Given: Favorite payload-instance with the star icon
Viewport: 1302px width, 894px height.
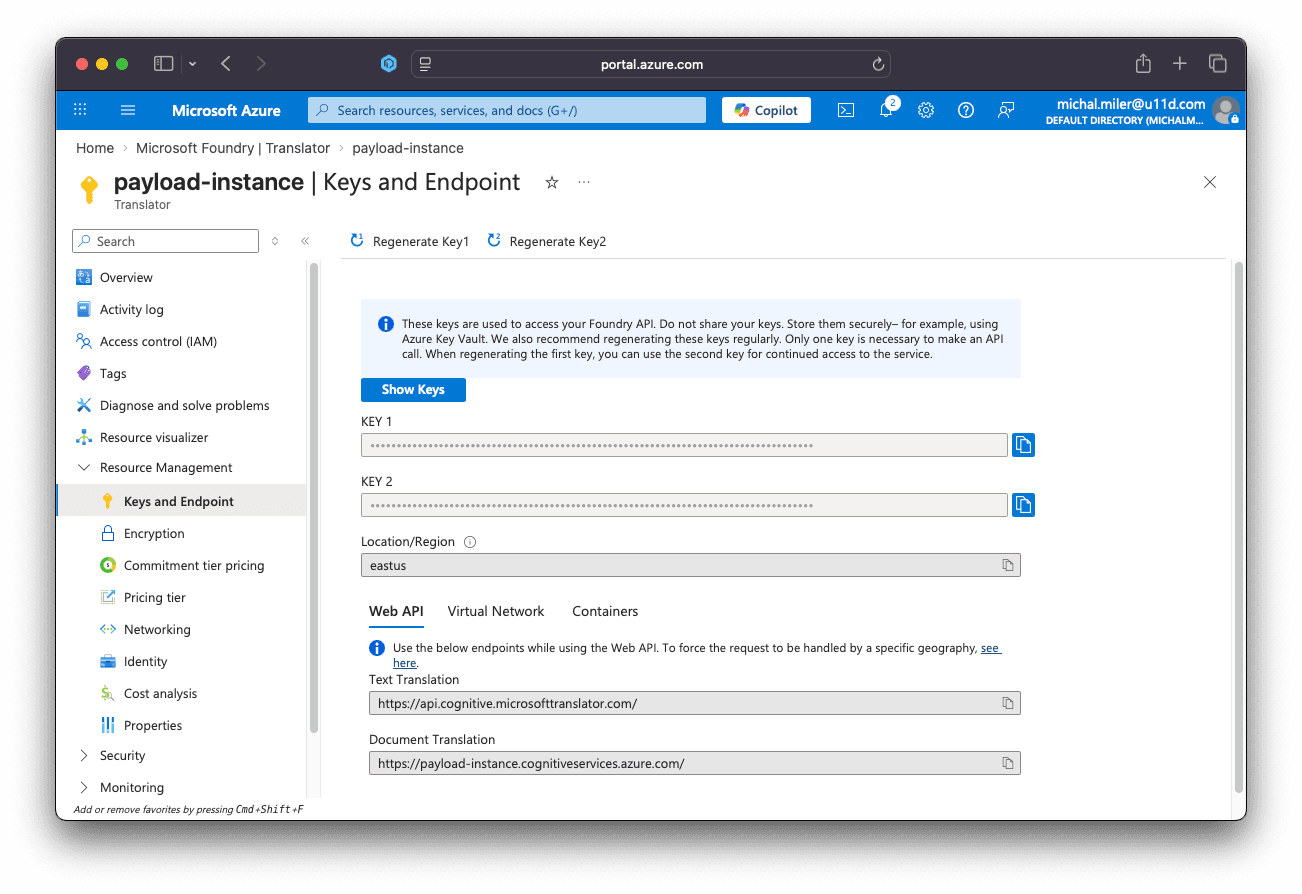Looking at the screenshot, I should tap(551, 183).
